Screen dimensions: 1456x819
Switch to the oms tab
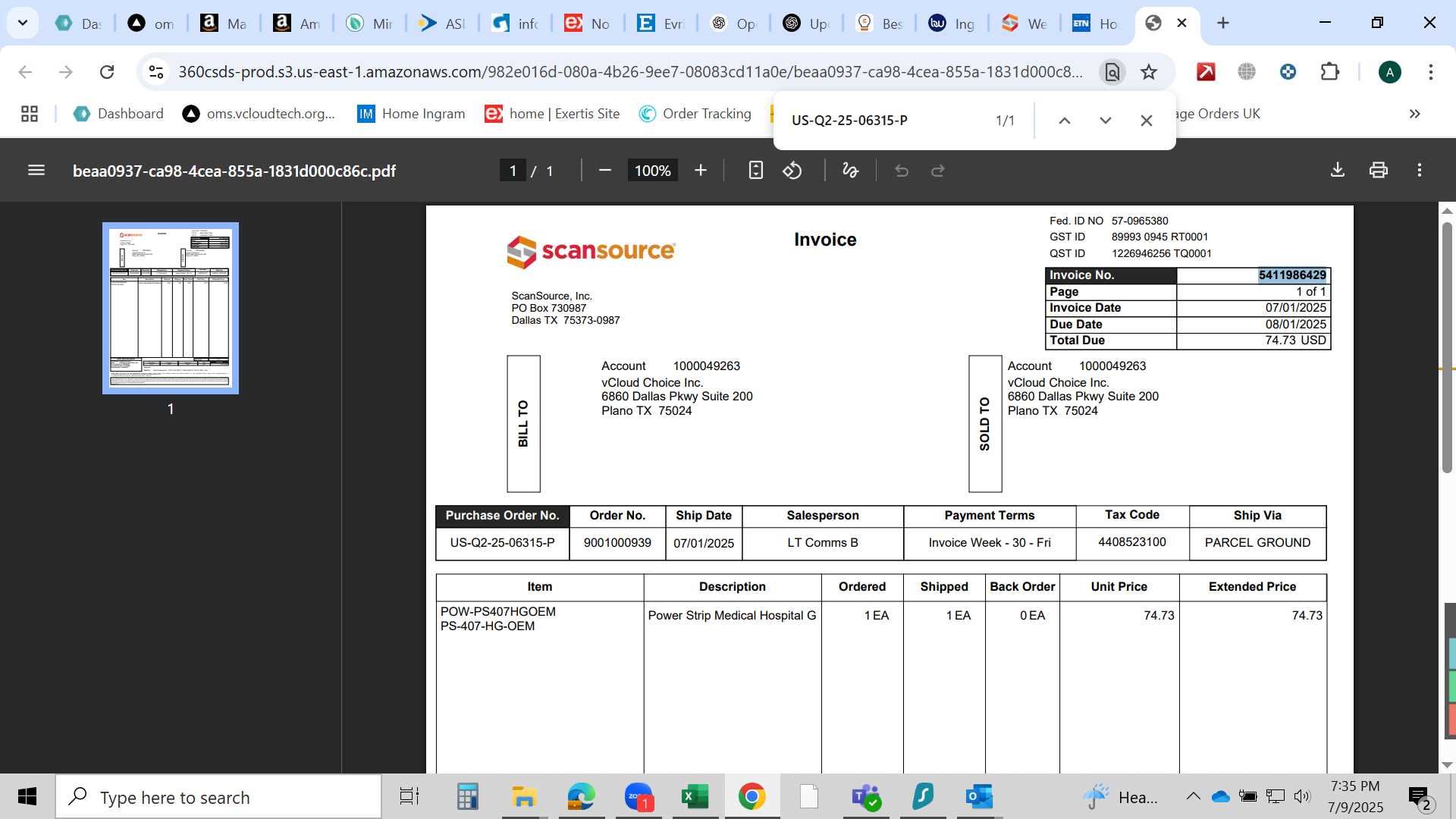click(151, 24)
